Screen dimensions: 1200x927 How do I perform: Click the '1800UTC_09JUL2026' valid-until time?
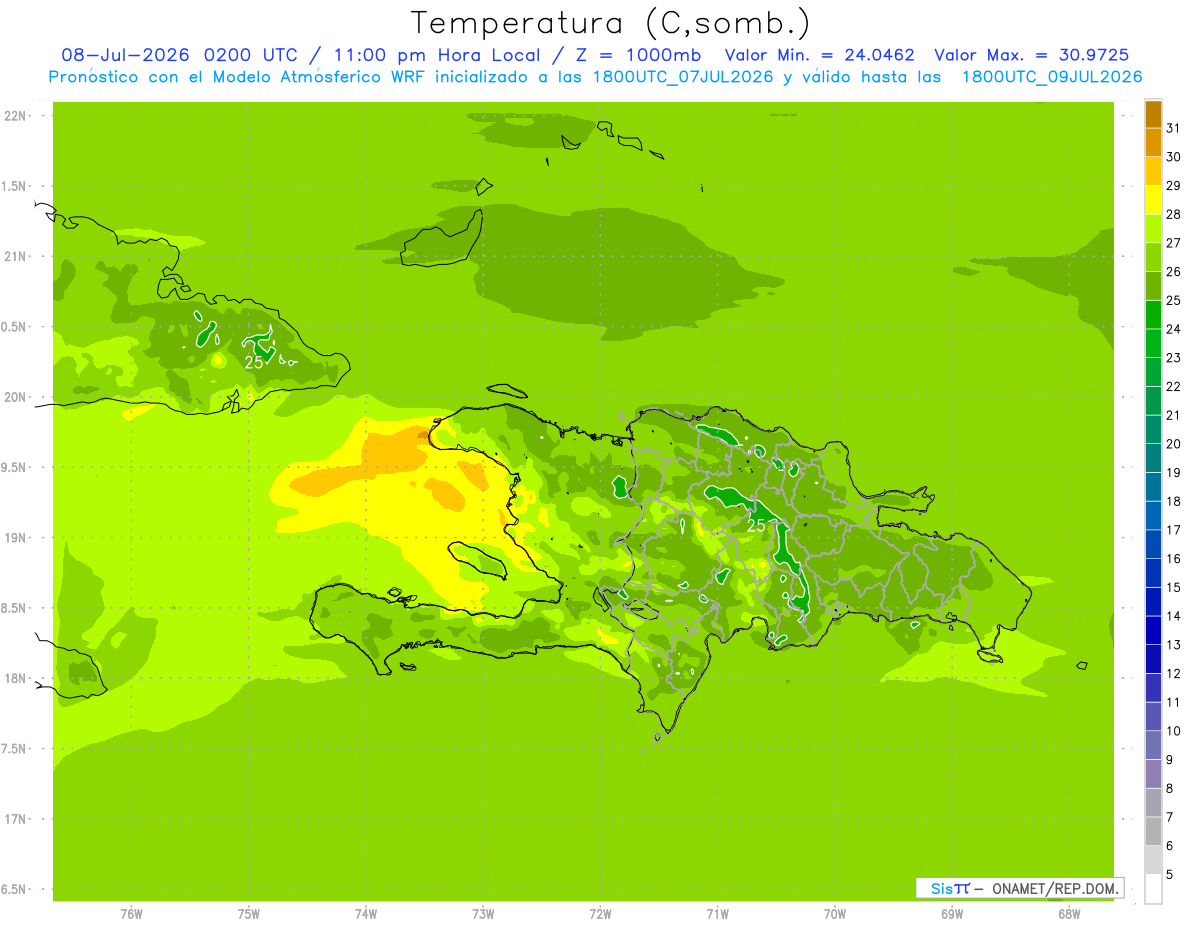coord(1052,77)
